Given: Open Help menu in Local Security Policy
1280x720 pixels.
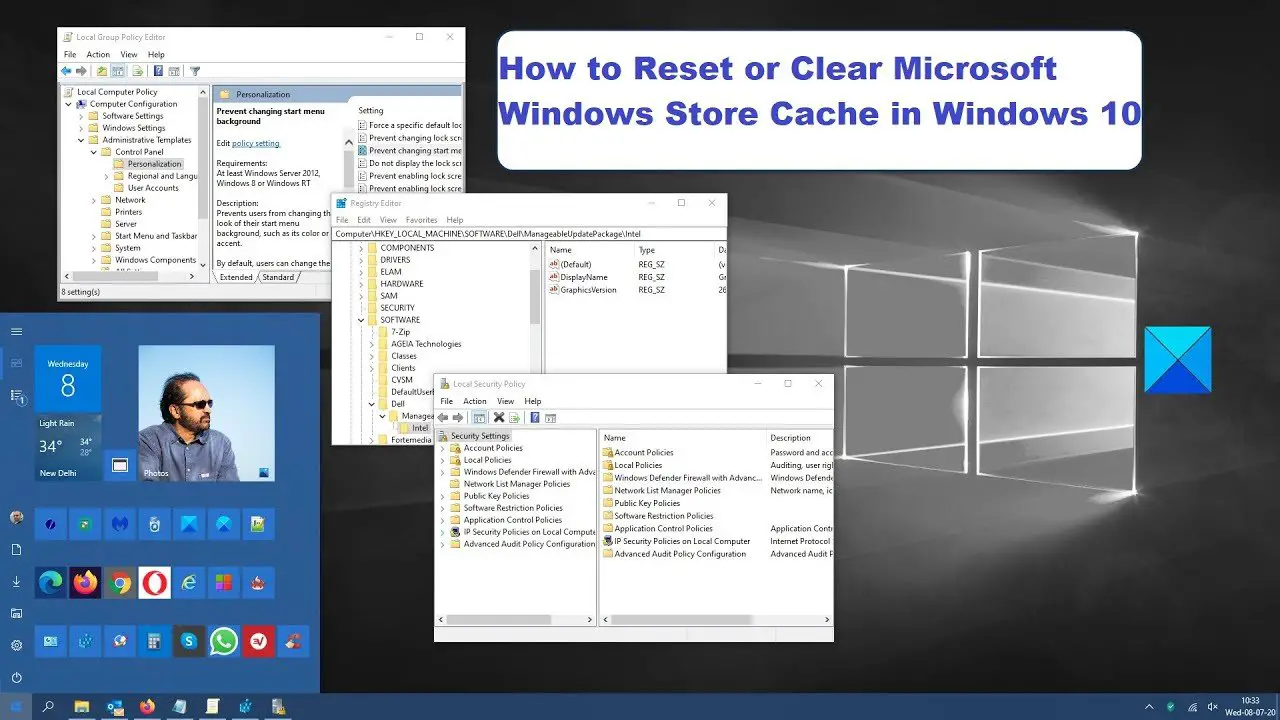Looking at the screenshot, I should (533, 401).
